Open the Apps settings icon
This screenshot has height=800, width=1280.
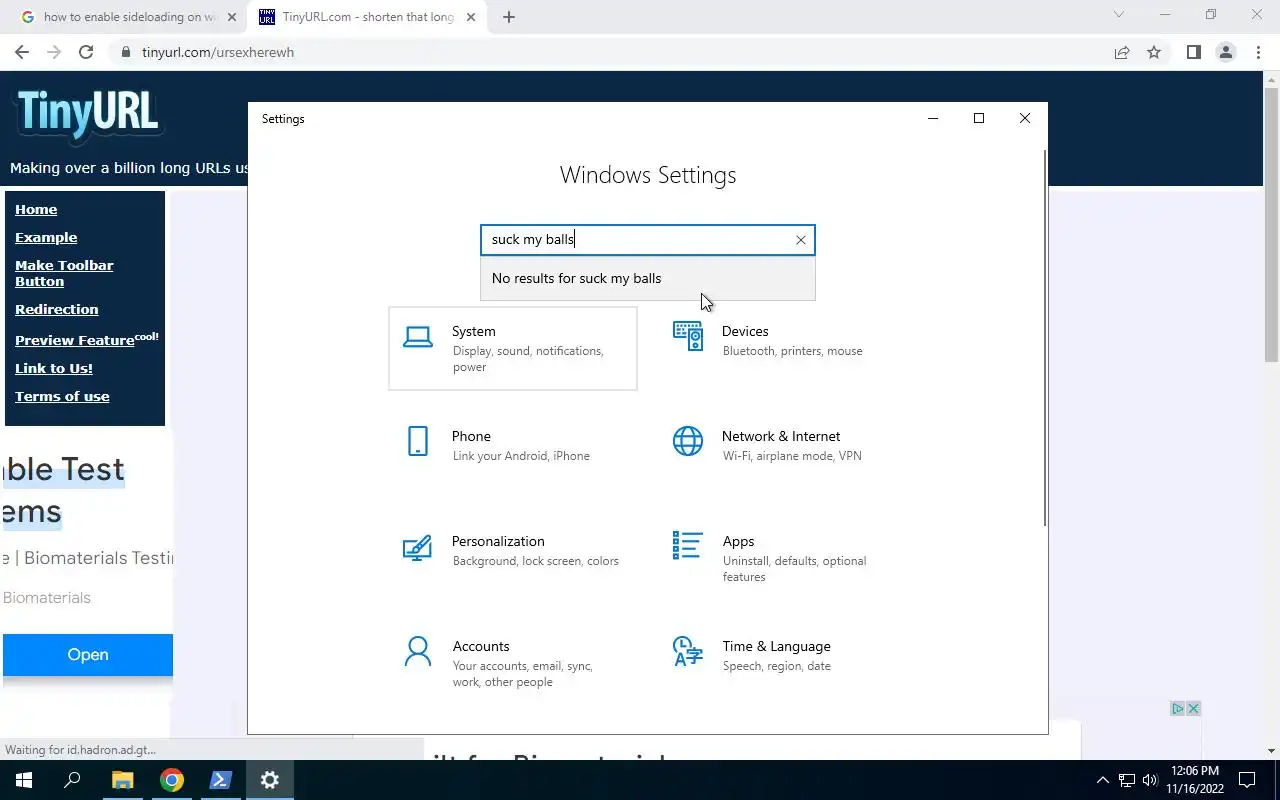click(687, 546)
